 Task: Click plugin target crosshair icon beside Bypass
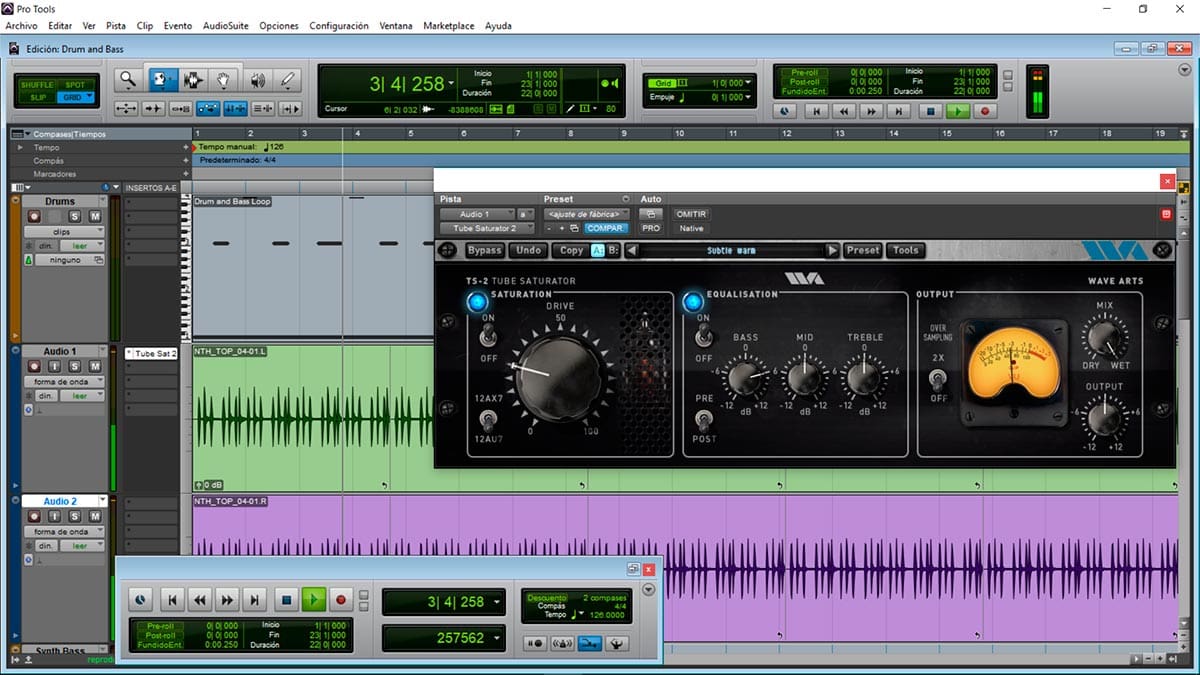(x=448, y=250)
